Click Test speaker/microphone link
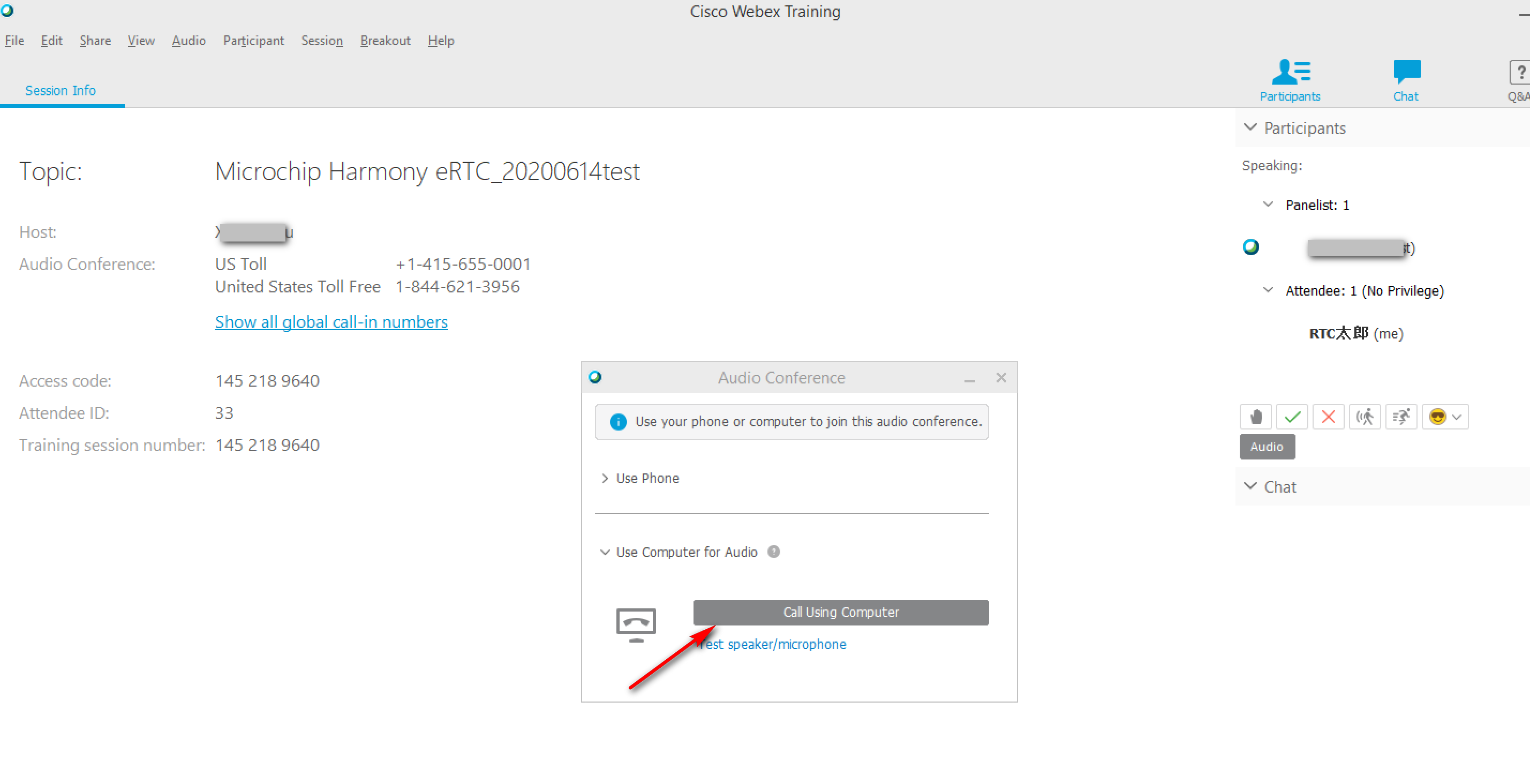This screenshot has width=1530, height=784. point(772,644)
